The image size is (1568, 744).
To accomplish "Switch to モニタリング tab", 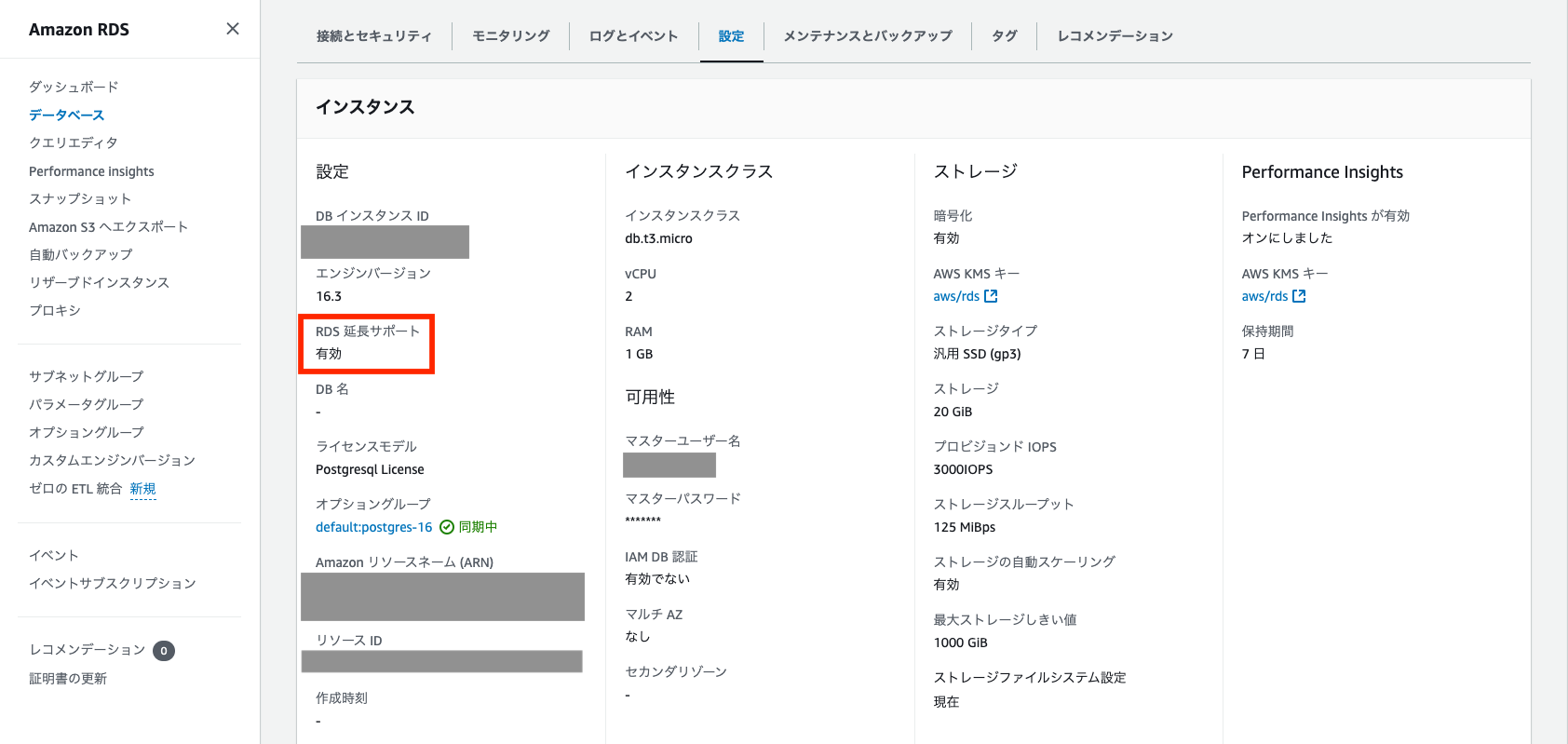I will pyautogui.click(x=510, y=35).
